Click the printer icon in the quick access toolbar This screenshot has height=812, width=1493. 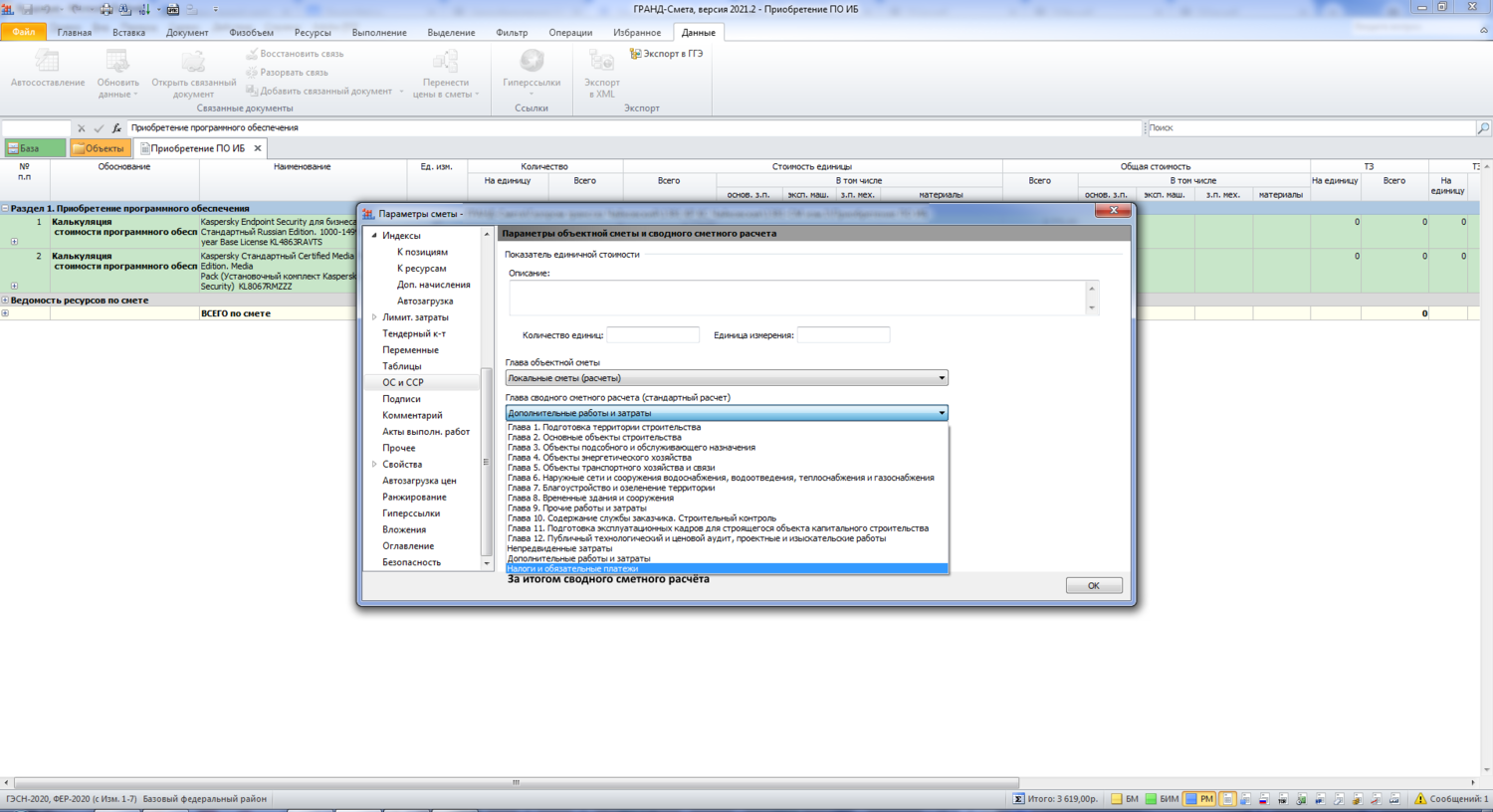107,9
